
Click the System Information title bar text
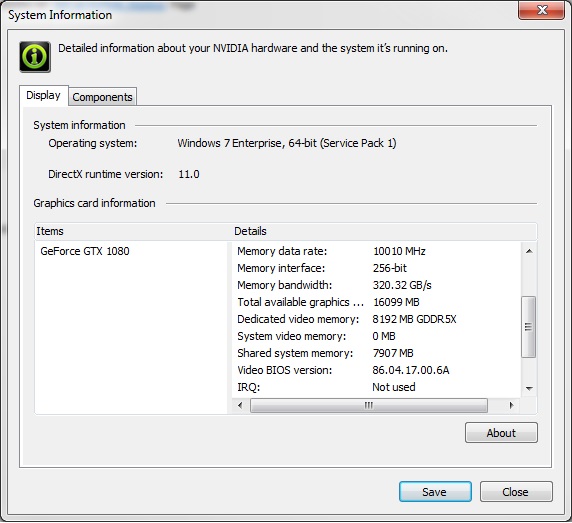[60, 15]
